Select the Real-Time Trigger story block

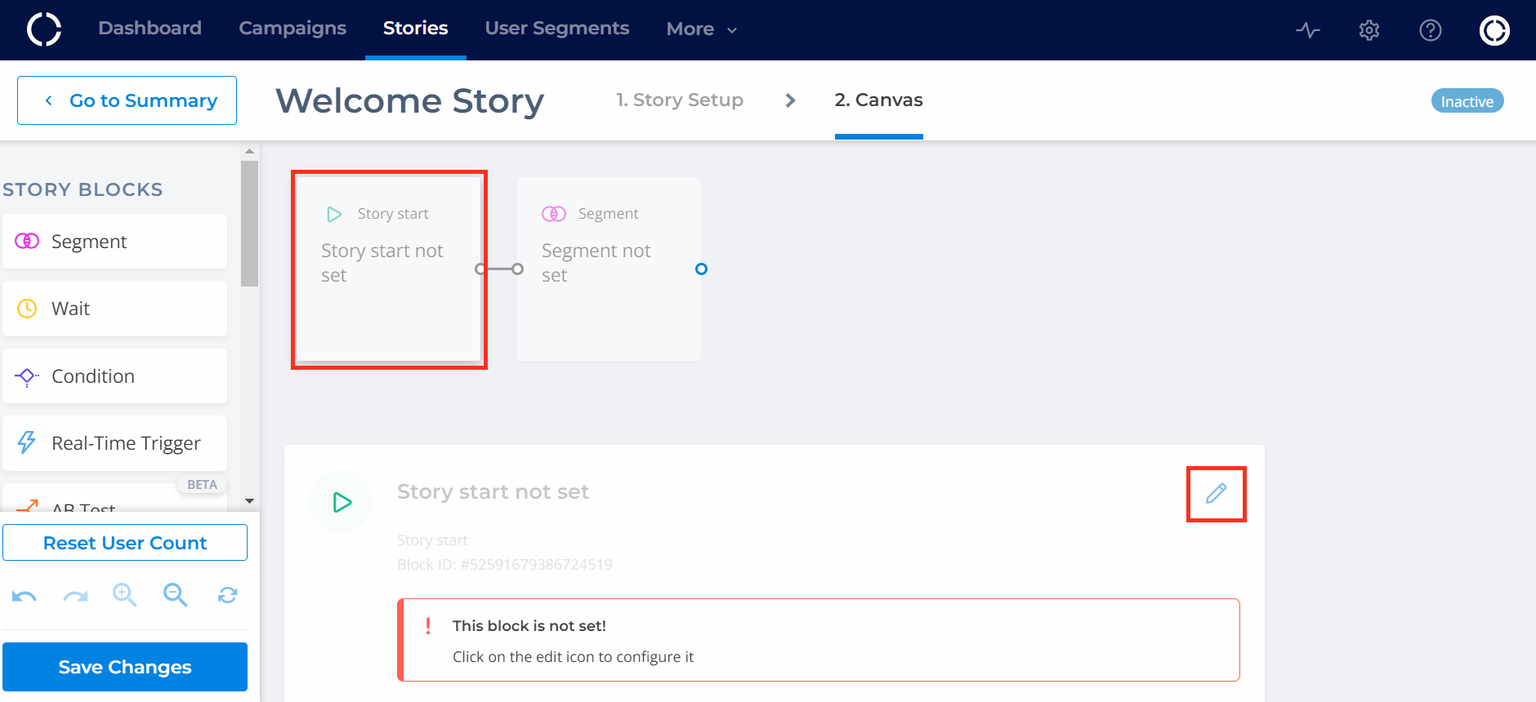coord(115,443)
